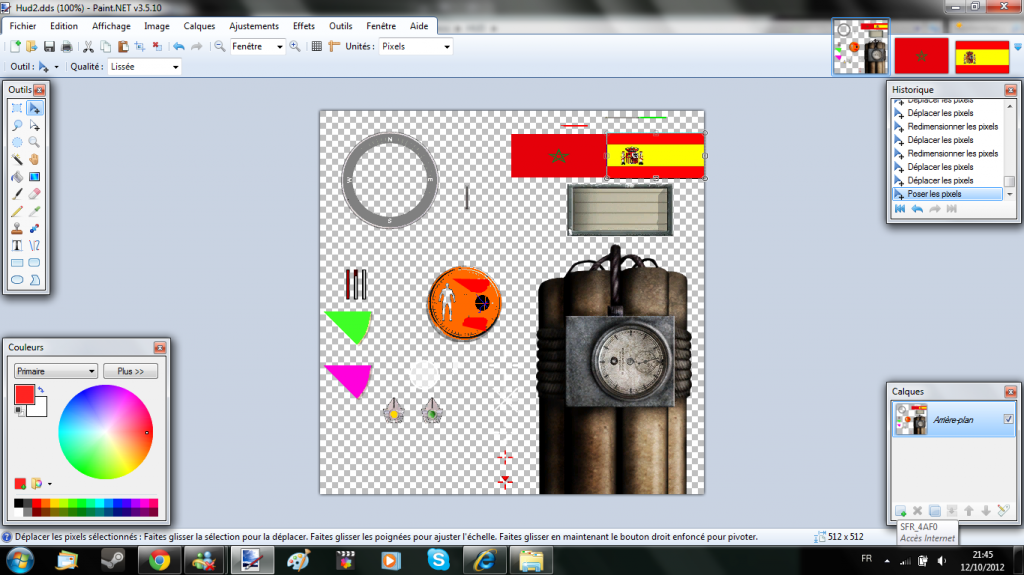Expand the image list arrow at top right

tap(1017, 47)
